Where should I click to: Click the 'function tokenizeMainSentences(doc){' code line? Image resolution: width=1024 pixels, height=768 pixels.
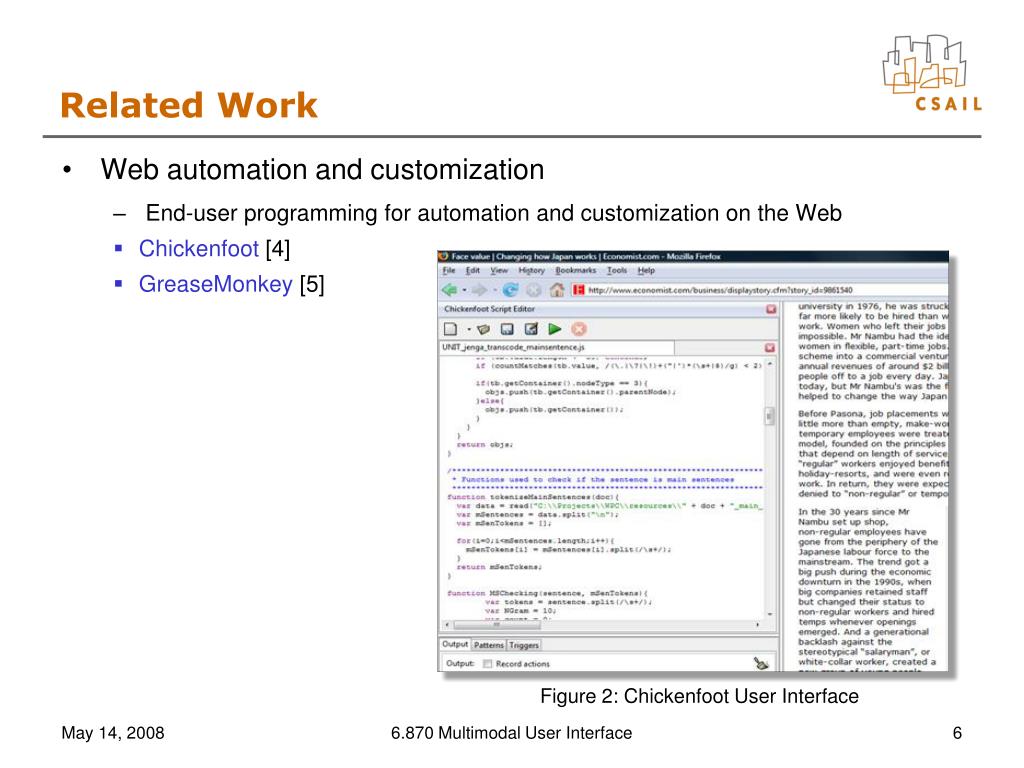tap(533, 497)
